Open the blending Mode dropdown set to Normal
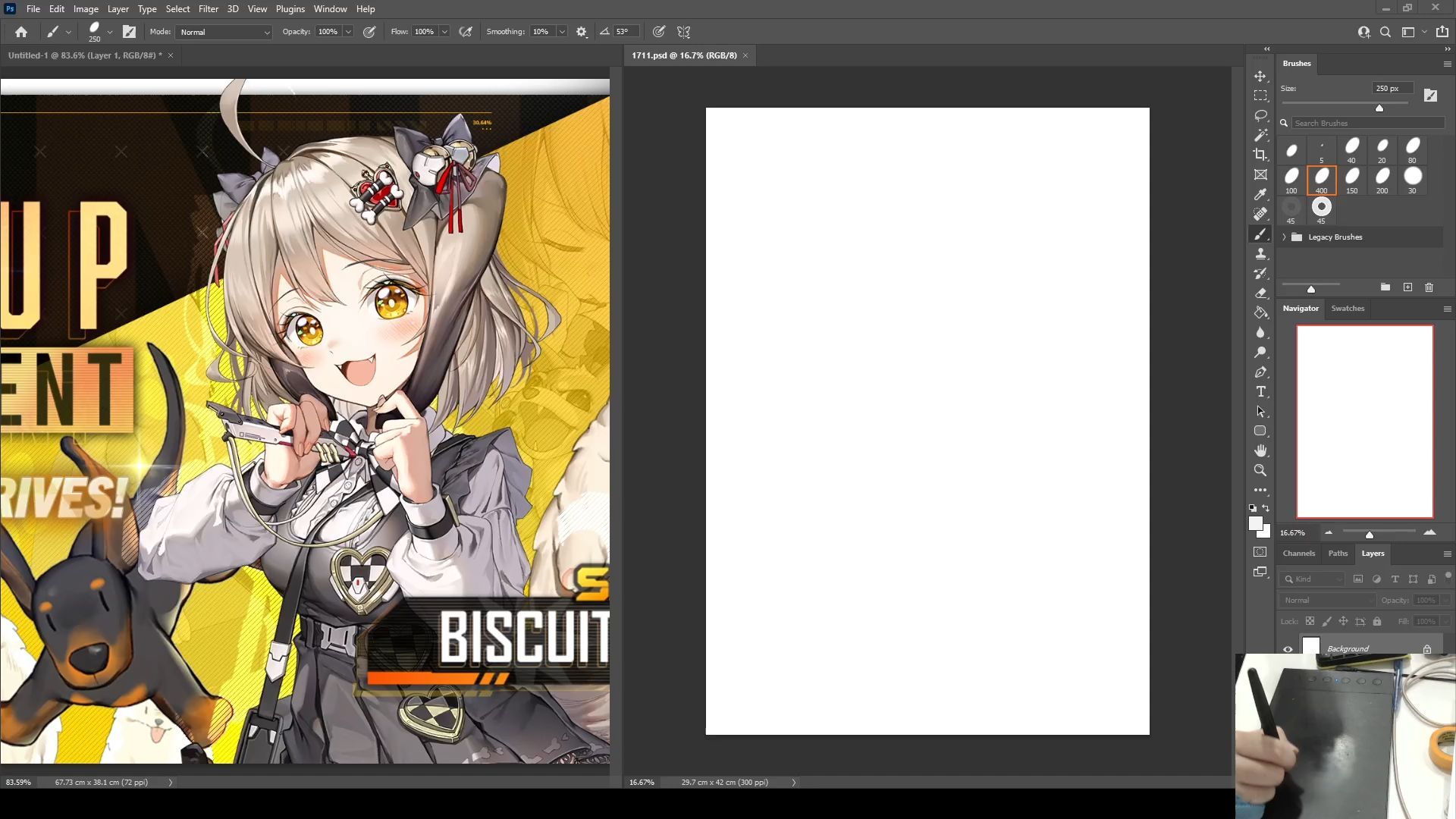Viewport: 1456px width, 819px height. pos(224,32)
